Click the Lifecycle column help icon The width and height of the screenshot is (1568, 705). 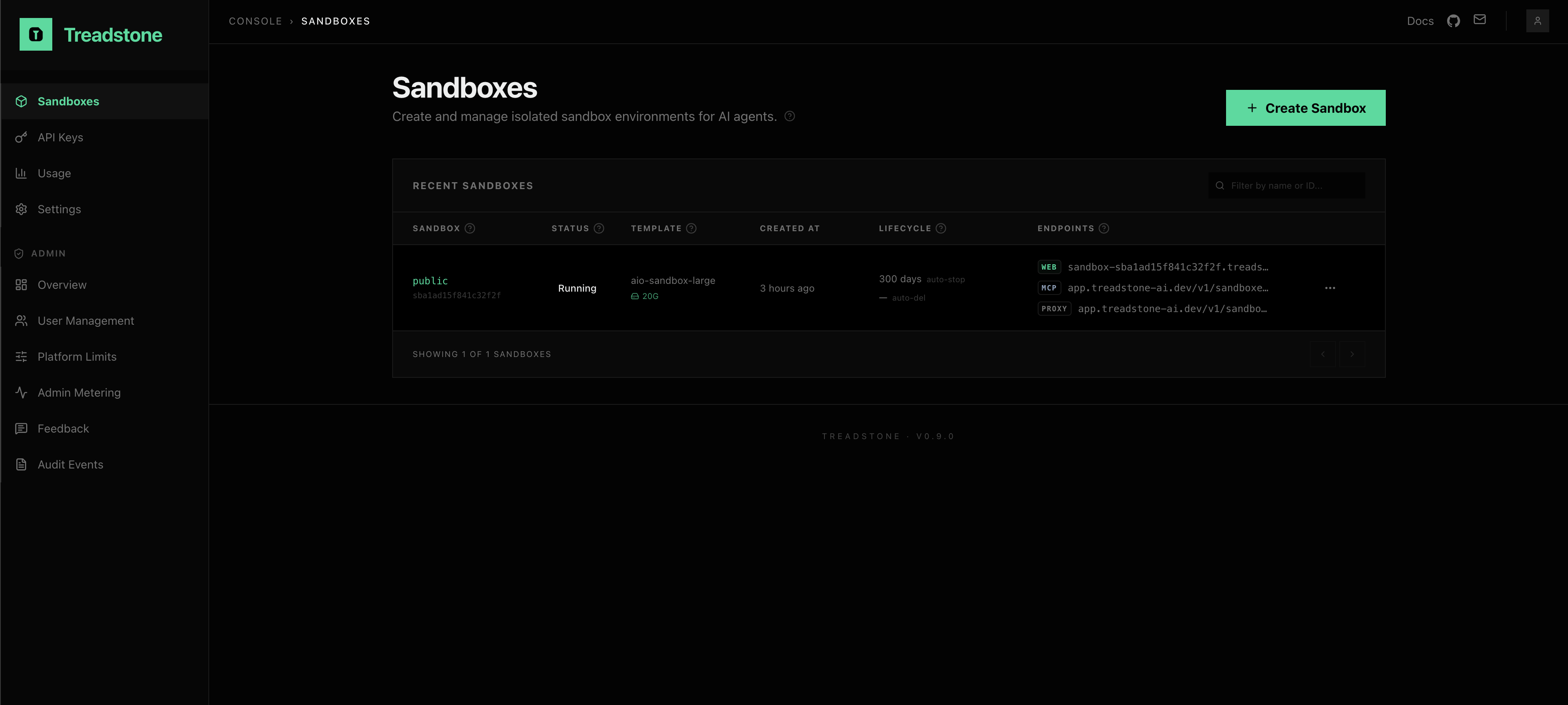click(940, 228)
